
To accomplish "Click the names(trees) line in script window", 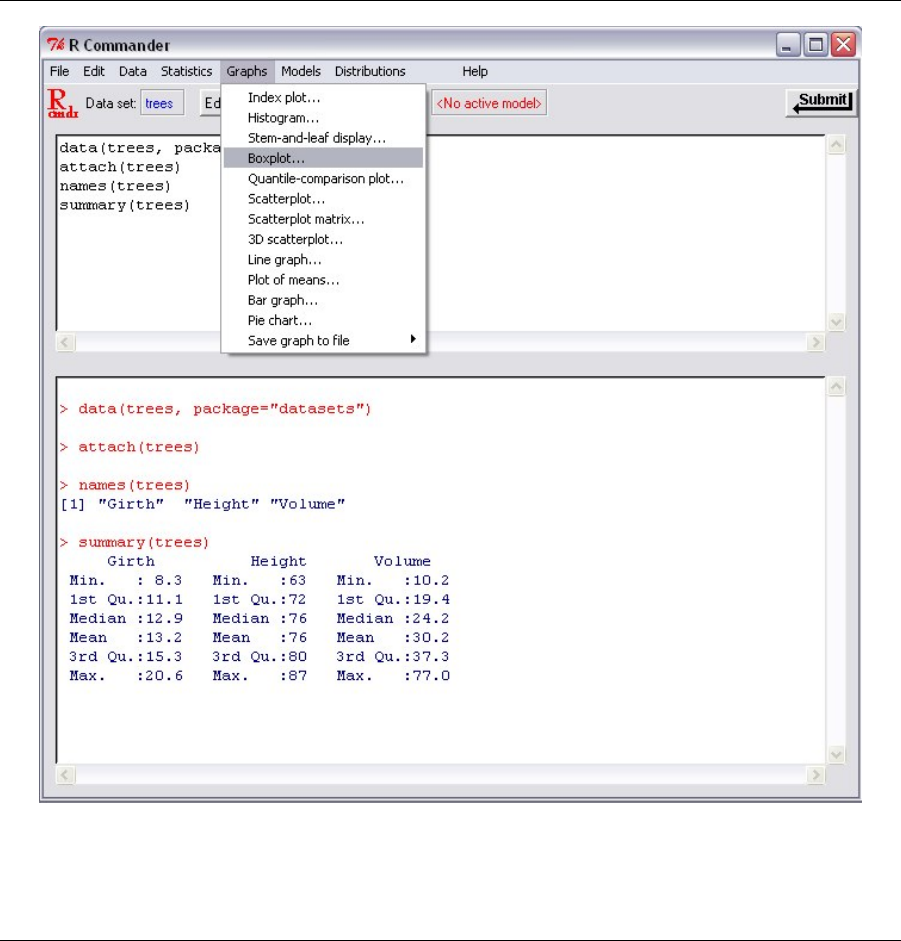I will (x=115, y=186).
